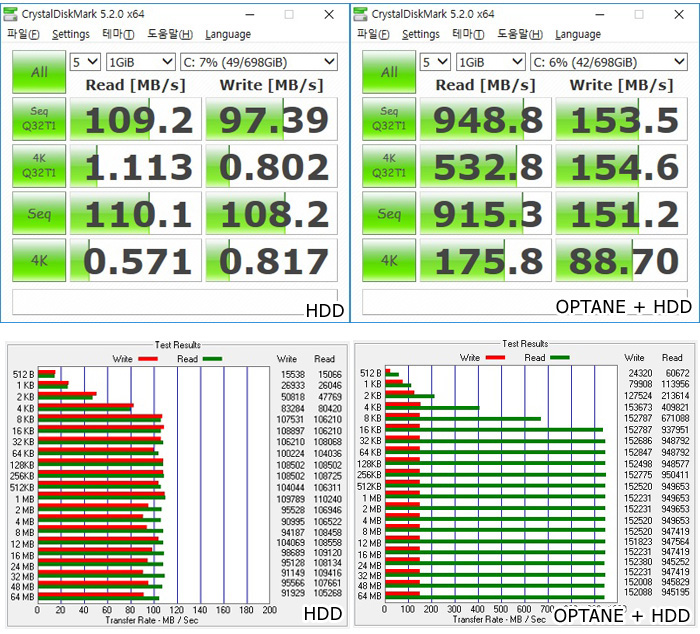Click the 110.1 Seq read result
The image size is (700, 634).
136,213
